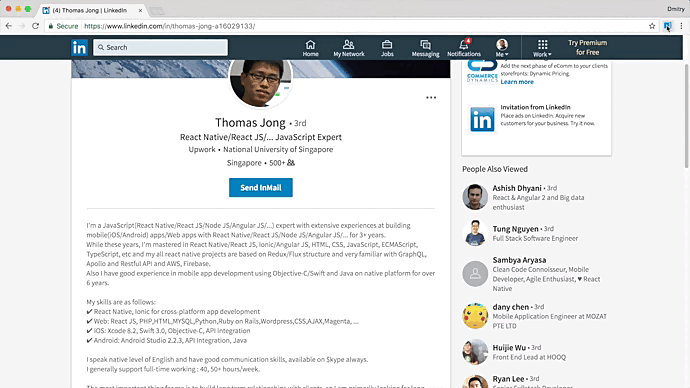
Task: Click the browser back arrow
Action: point(9,26)
